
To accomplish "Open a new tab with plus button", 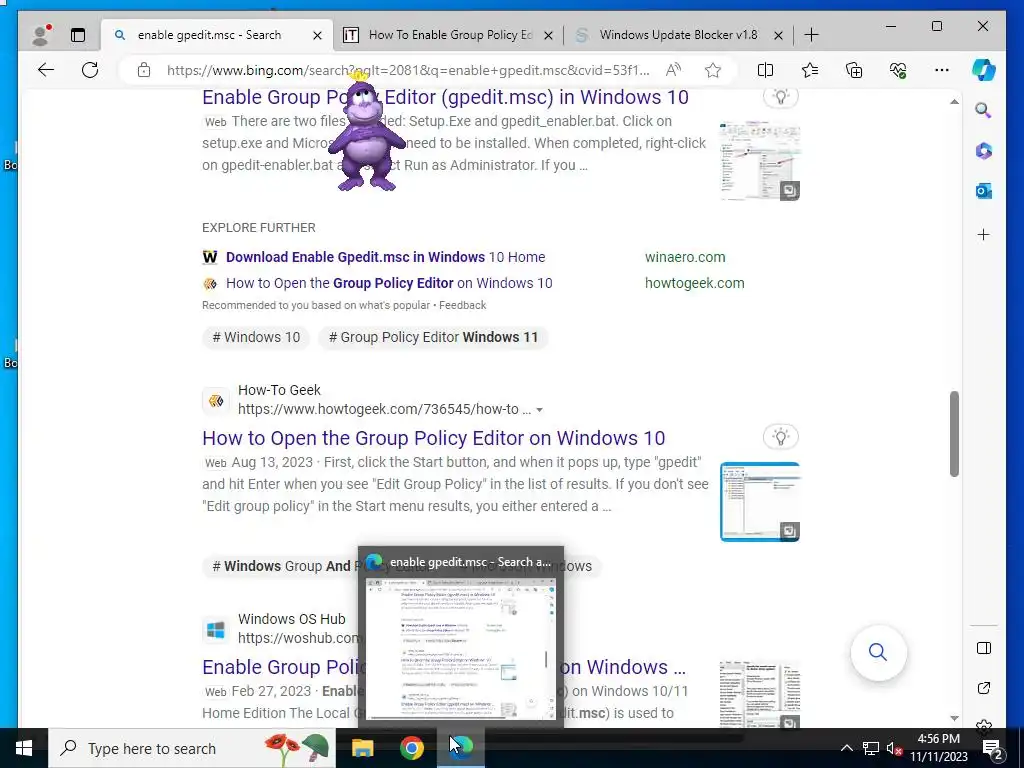I will (x=811, y=35).
